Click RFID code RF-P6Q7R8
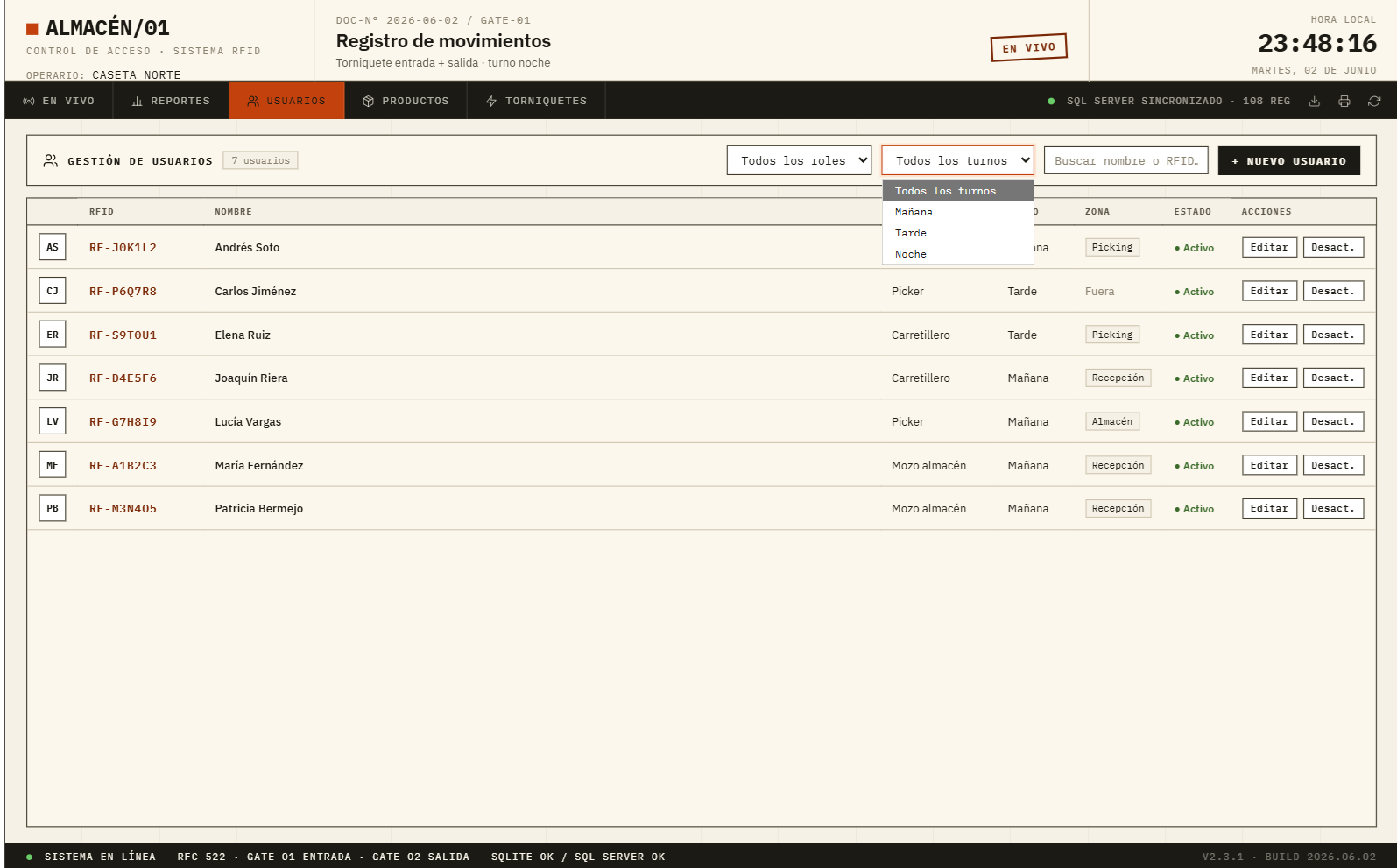The image size is (1397, 868). [123, 292]
